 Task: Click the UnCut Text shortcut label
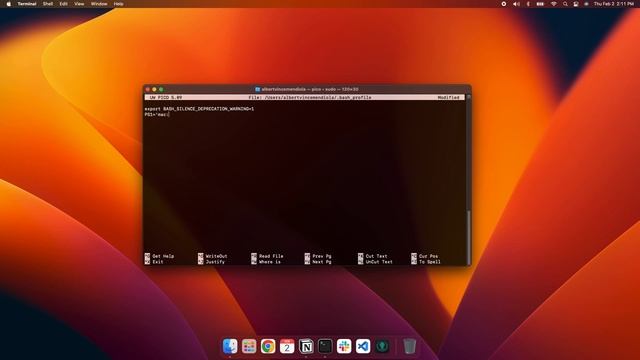click(x=379, y=262)
